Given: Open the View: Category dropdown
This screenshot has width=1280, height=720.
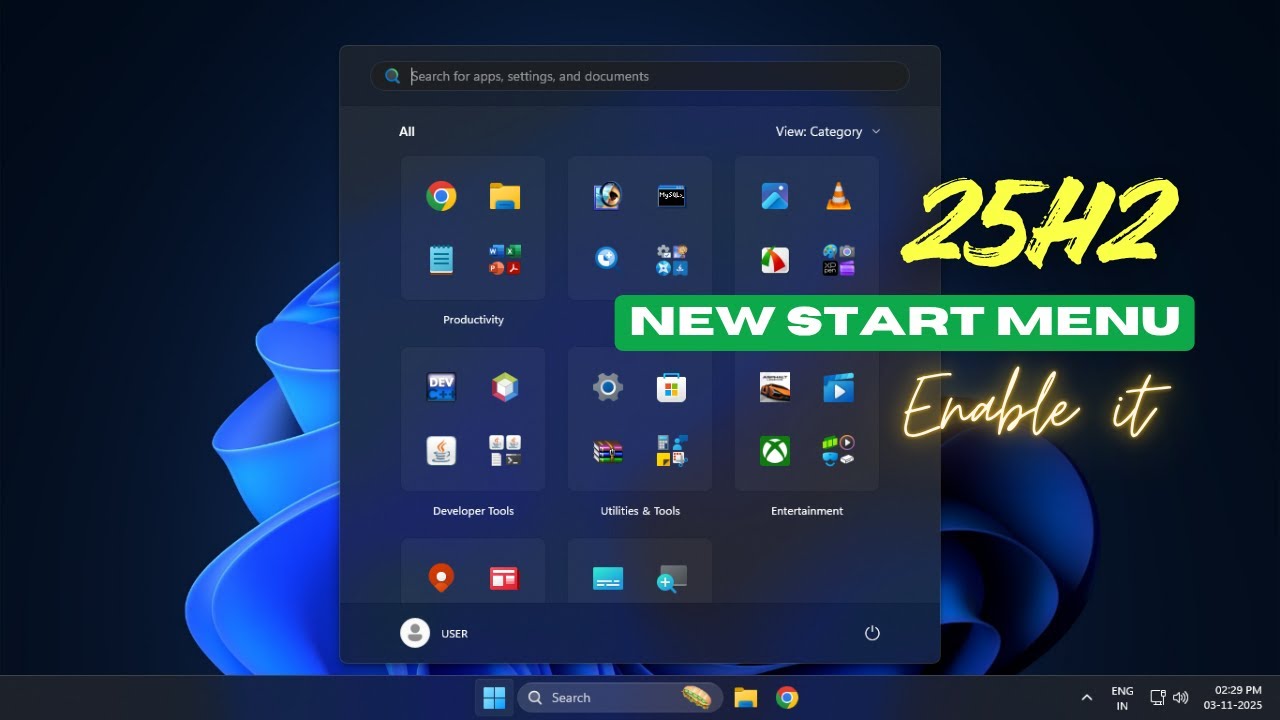Looking at the screenshot, I should click(x=828, y=131).
